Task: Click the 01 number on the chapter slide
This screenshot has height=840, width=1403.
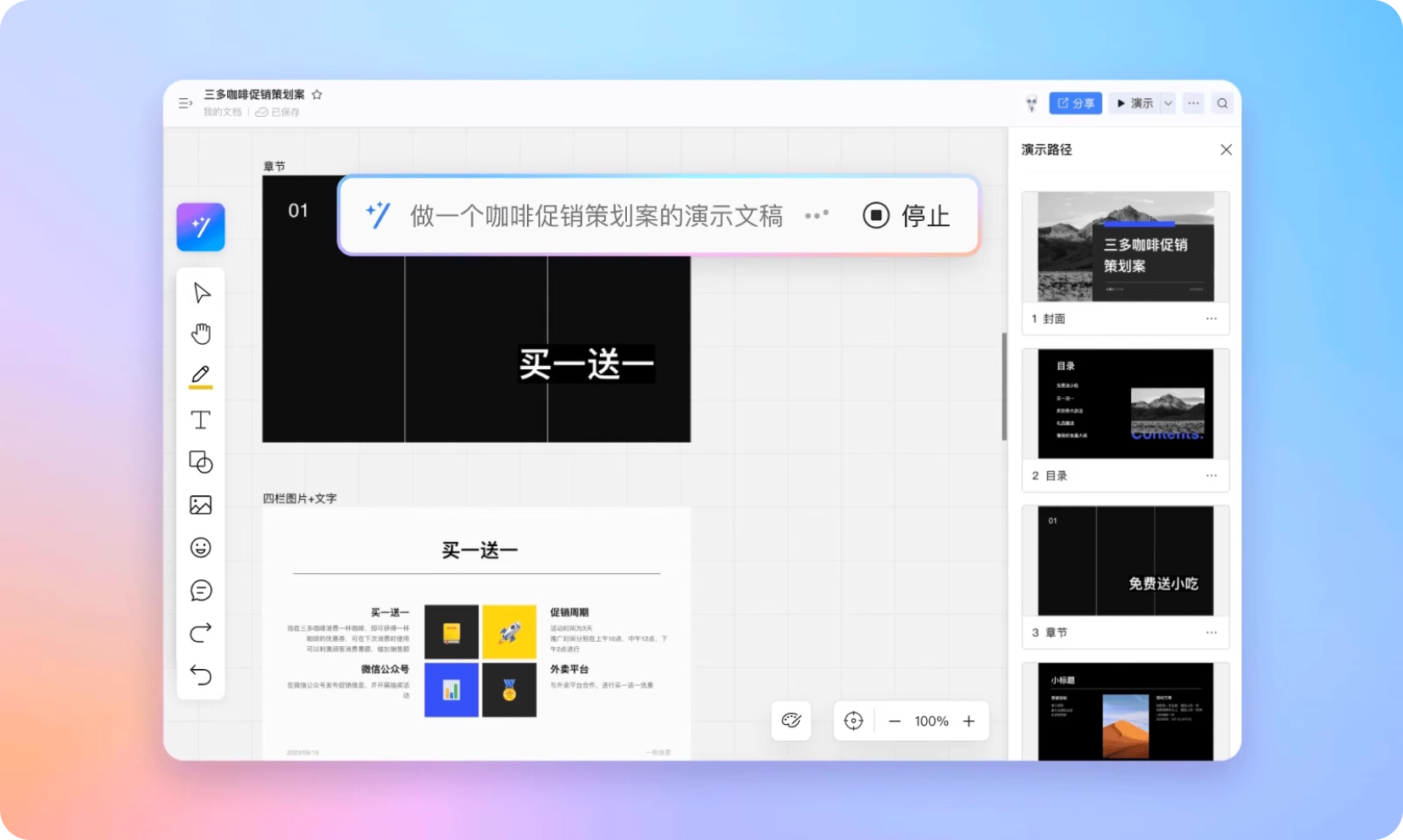Action: point(298,211)
